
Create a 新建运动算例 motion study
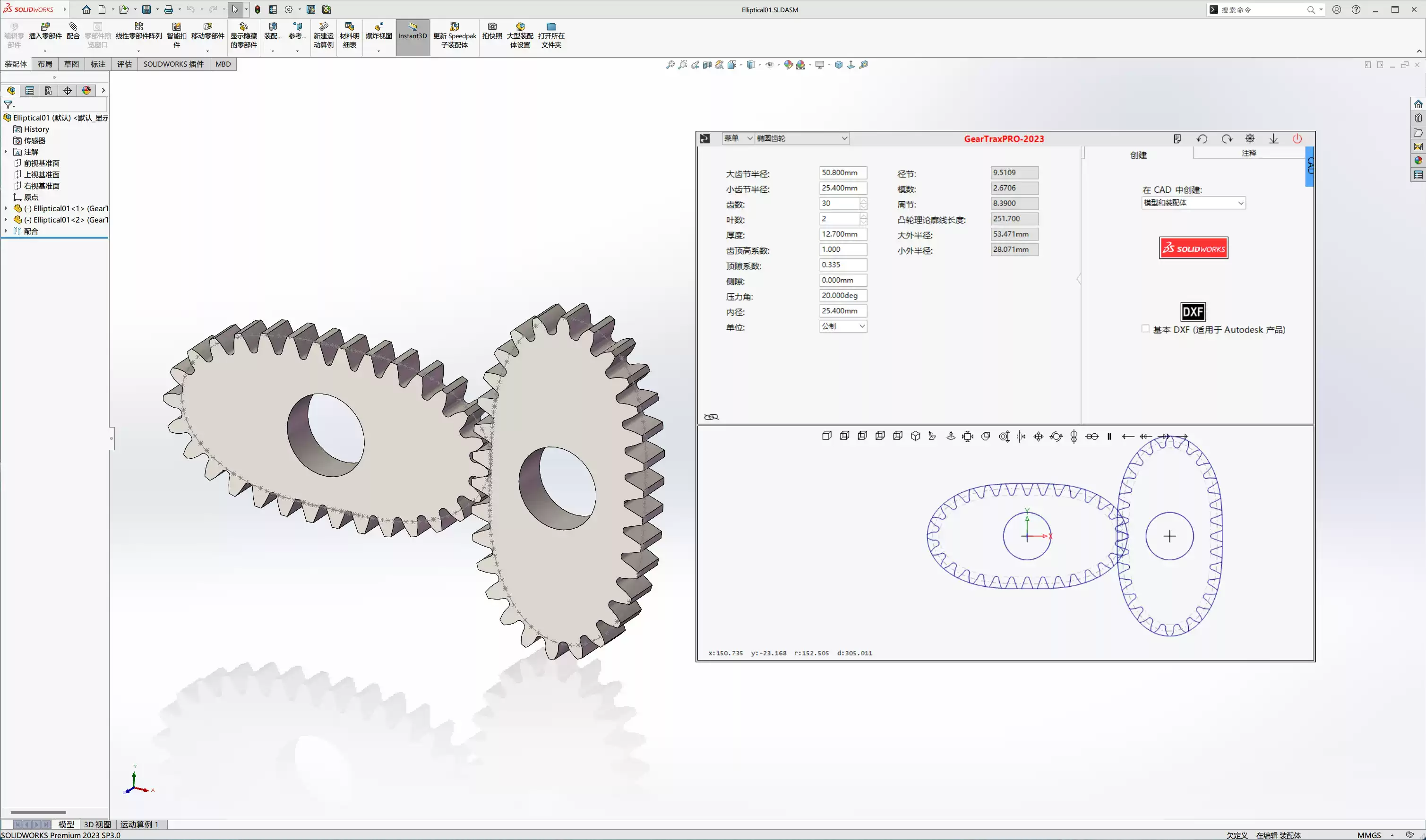(x=324, y=34)
